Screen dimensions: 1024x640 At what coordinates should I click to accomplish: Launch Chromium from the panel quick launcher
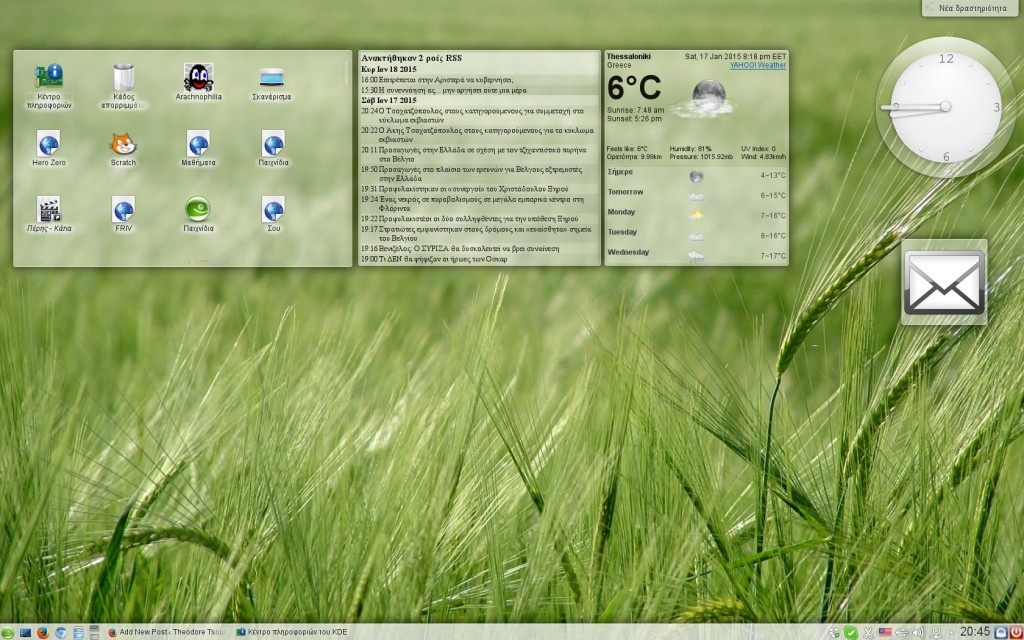click(61, 632)
